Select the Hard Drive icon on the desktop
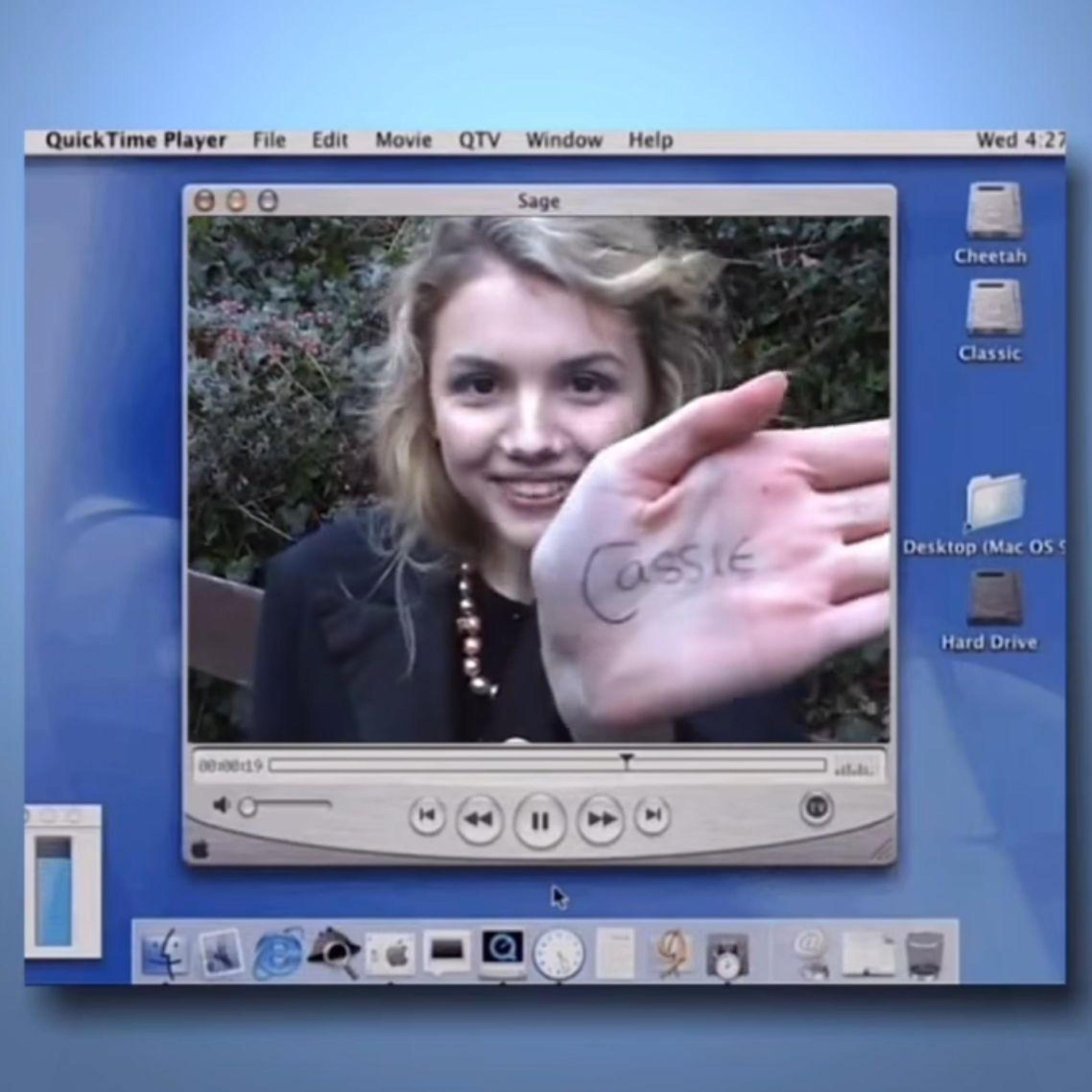 [x=995, y=598]
